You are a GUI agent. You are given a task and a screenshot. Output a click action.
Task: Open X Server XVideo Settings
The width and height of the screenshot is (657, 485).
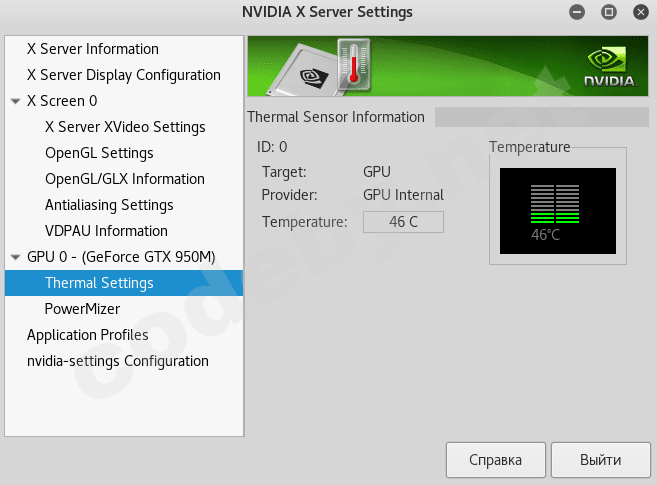[125, 127]
